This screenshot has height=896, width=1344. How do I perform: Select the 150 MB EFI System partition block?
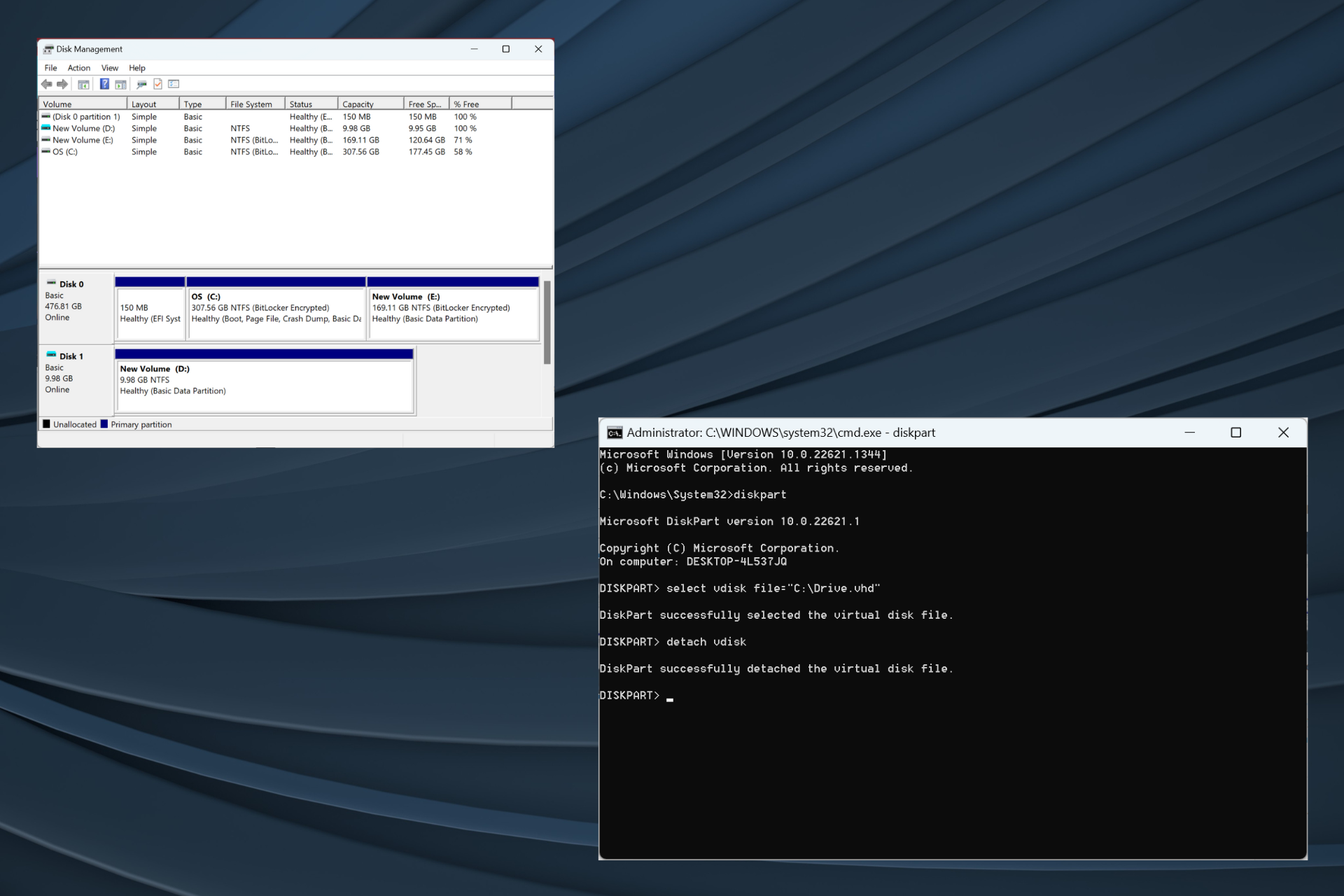click(150, 308)
